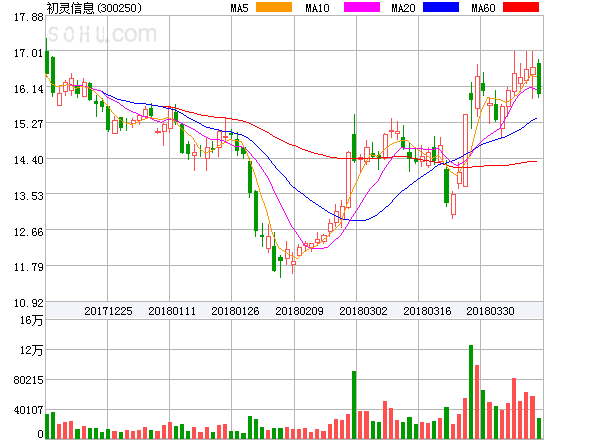600x440 pixels.
Task: Click the 16万 volume axis label
Action: (x=31, y=320)
